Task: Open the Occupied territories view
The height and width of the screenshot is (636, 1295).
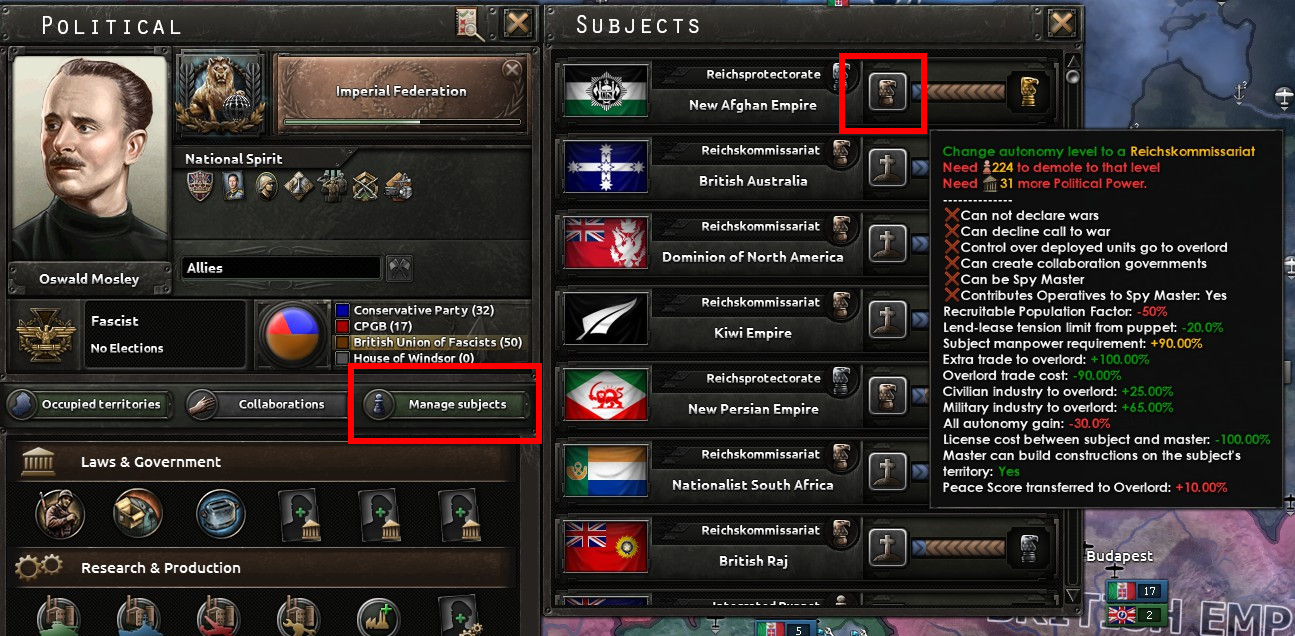Action: (x=90, y=404)
